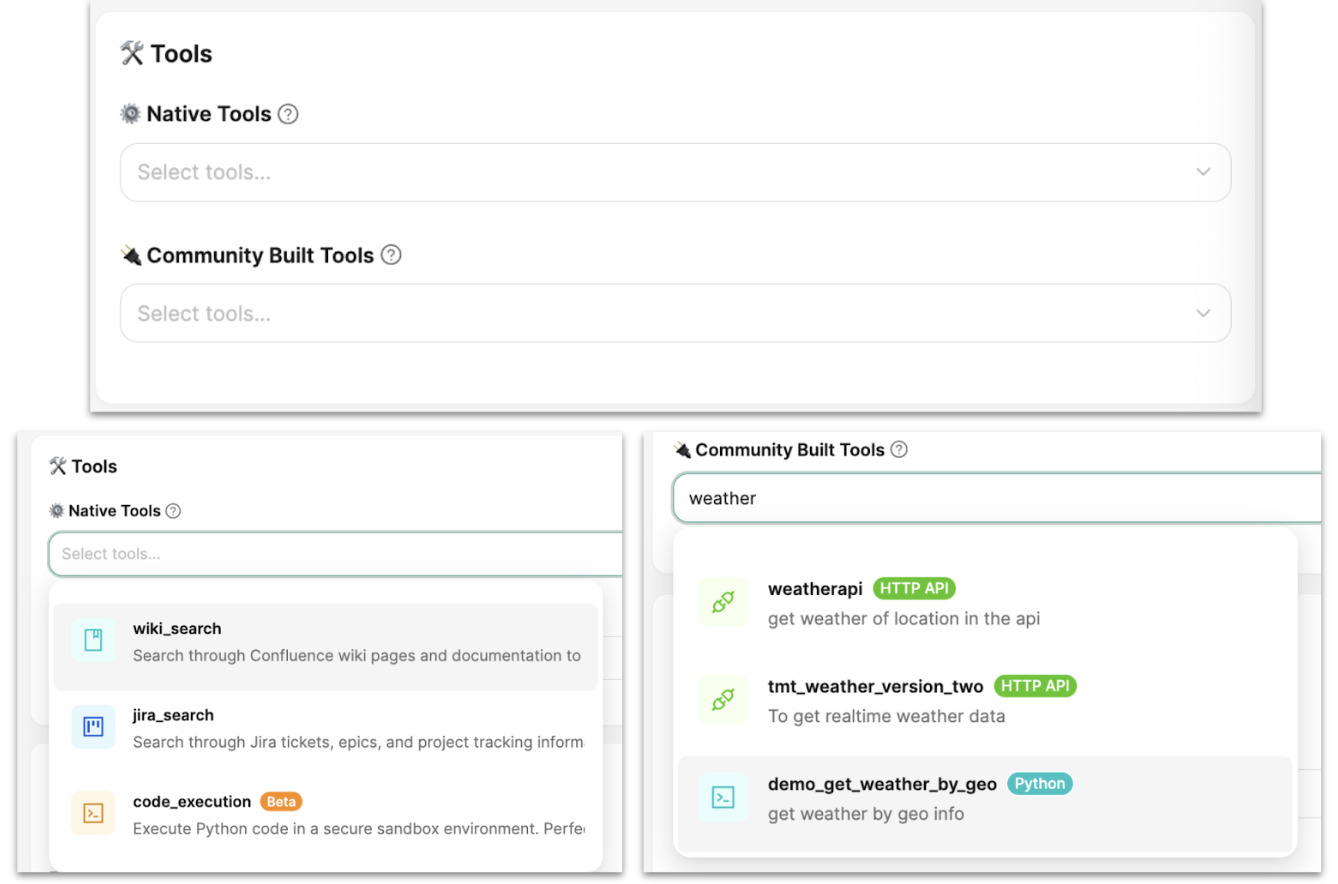Image resolution: width=1338 pixels, height=884 pixels.
Task: Click the wiki_search document icon
Action: tap(93, 641)
